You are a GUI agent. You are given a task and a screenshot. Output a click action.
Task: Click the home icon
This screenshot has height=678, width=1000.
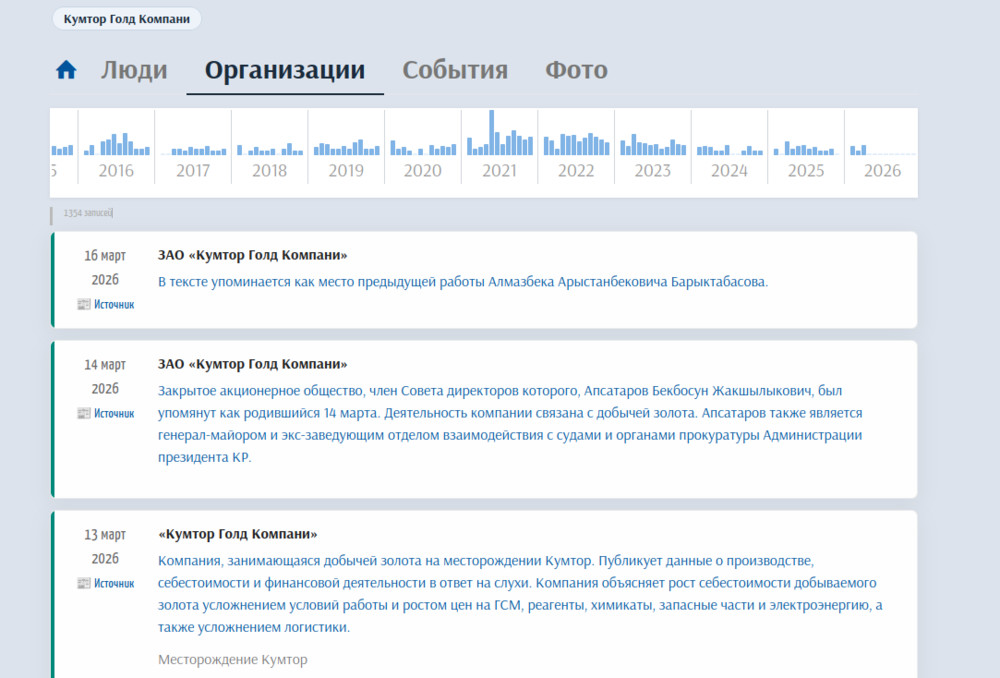66,70
